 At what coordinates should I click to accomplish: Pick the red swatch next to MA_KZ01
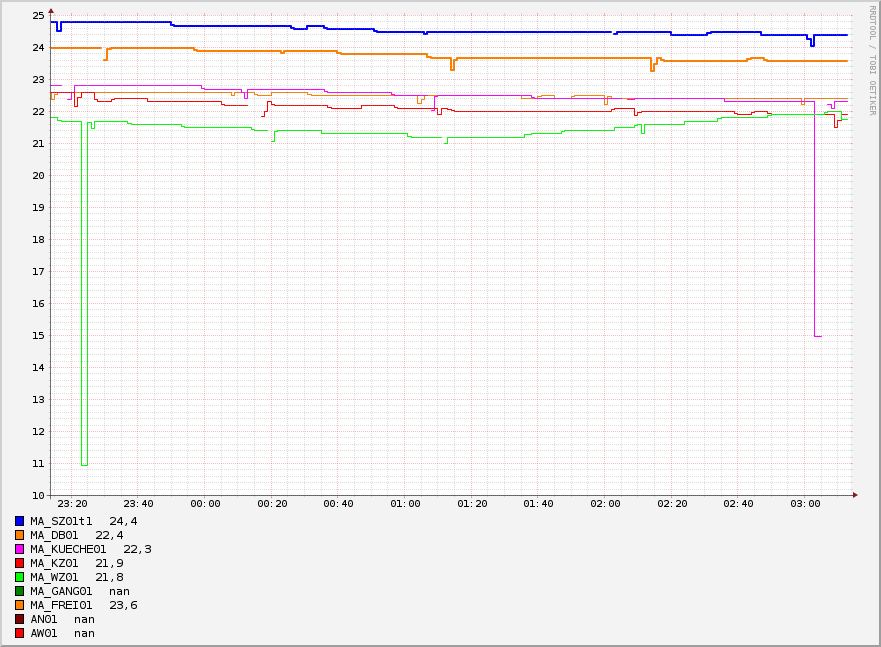tap(19, 563)
